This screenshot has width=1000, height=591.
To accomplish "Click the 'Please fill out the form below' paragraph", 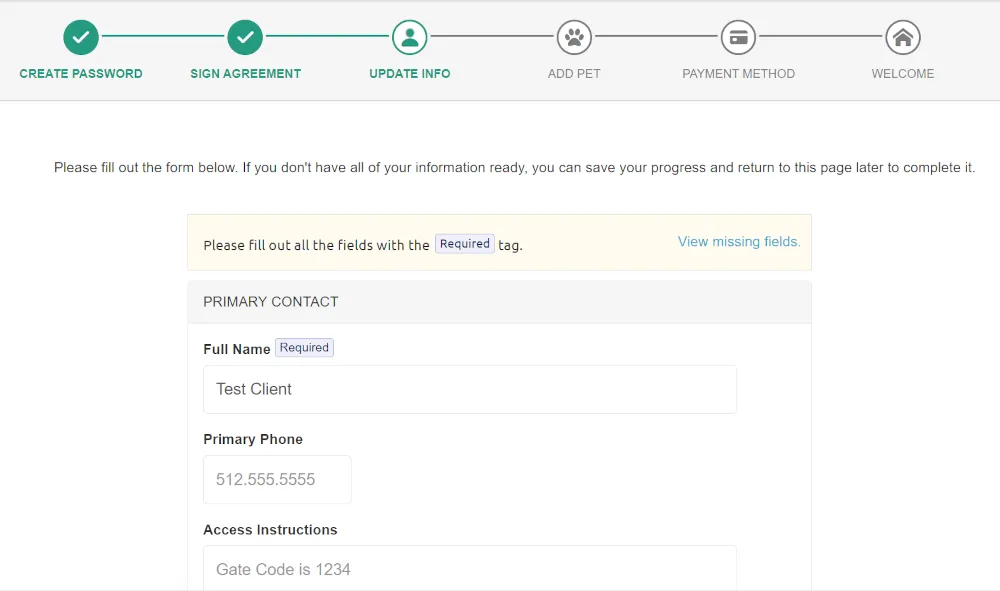I will (x=514, y=168).
